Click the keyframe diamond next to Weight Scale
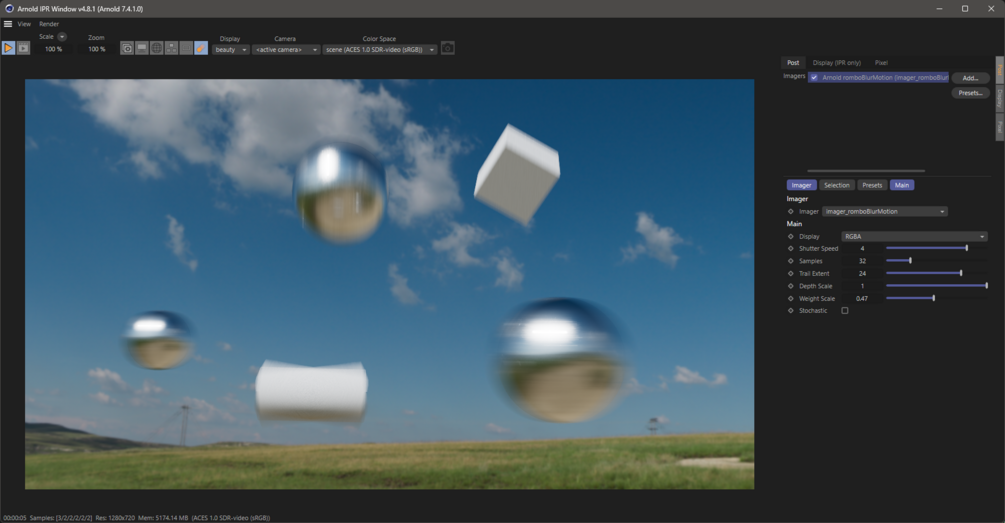Image resolution: width=1005 pixels, height=523 pixels. click(790, 298)
